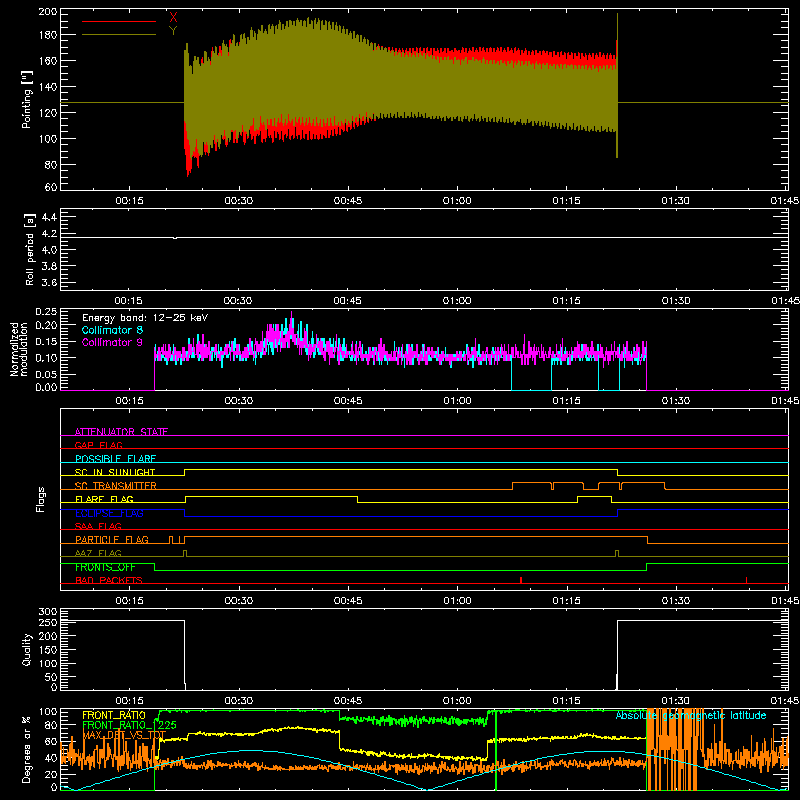
Task: Click the 4.0 tick on the Roll period axis
Action: [x=49, y=250]
